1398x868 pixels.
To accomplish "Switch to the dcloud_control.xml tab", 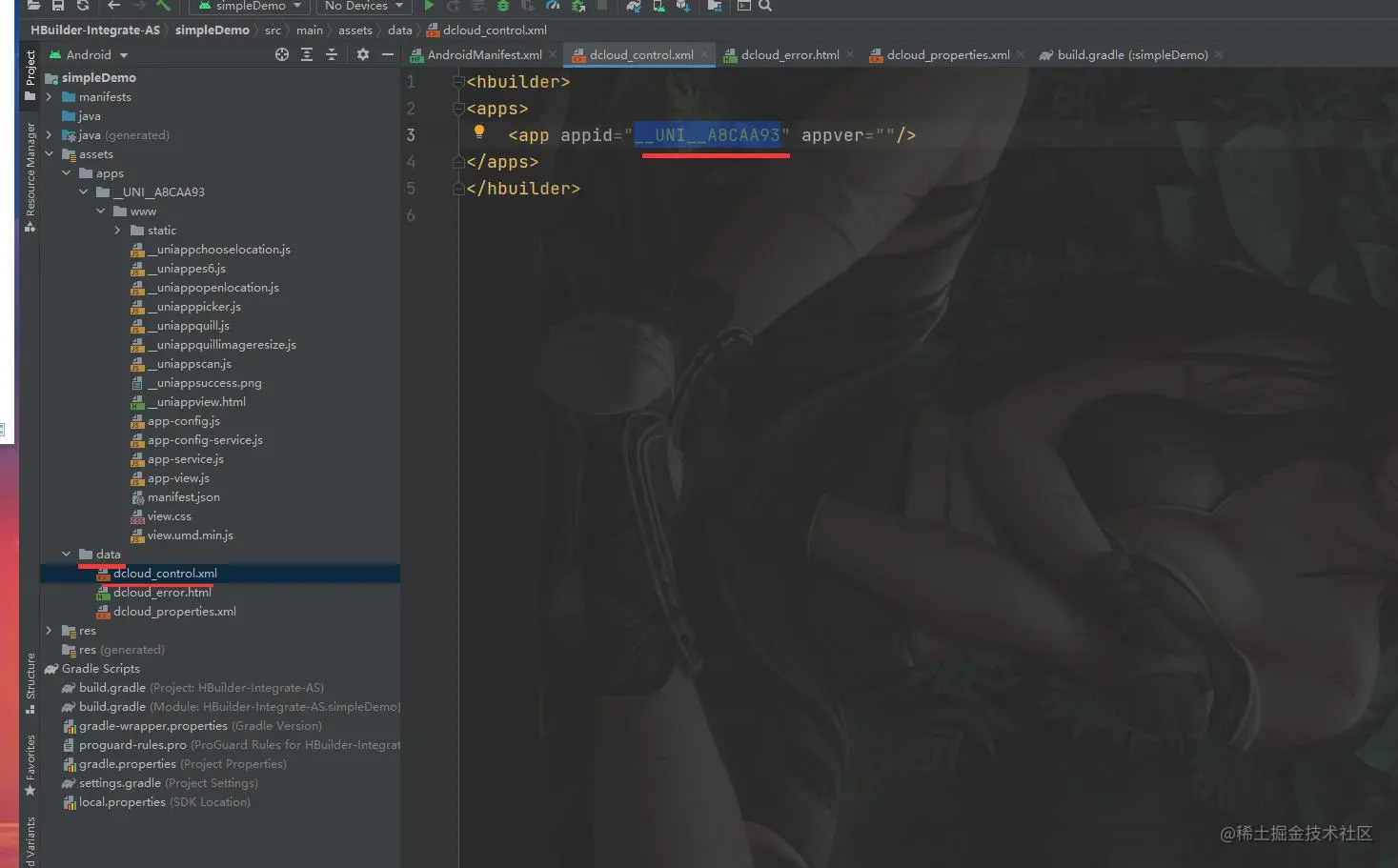I will [640, 55].
